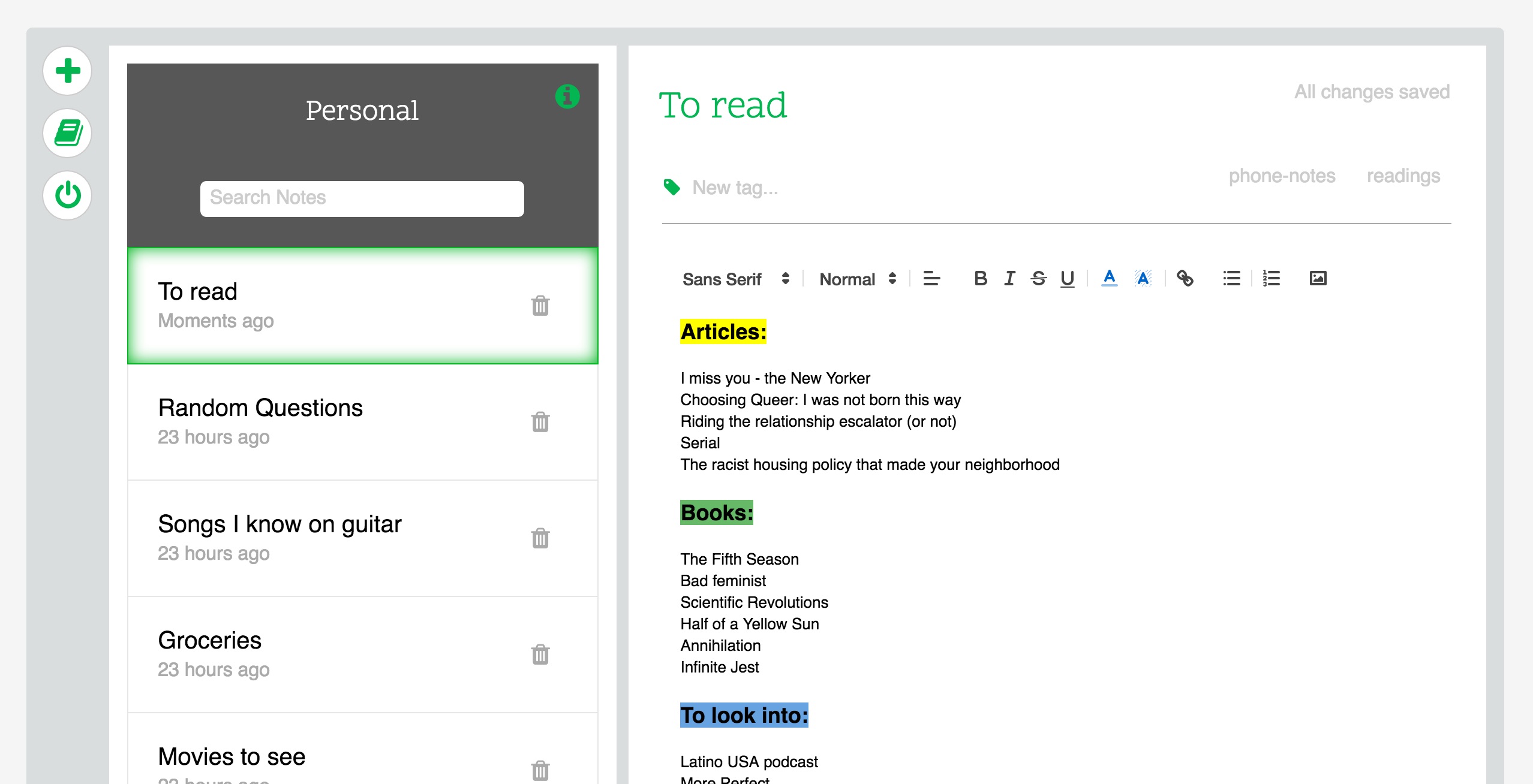
Task: Click the Search Notes field
Action: 362,198
